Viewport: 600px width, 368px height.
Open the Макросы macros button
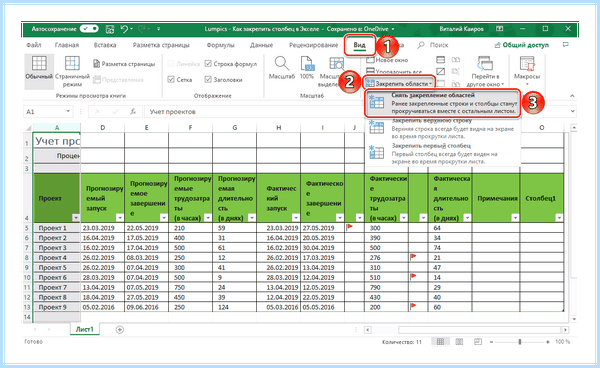click(527, 71)
